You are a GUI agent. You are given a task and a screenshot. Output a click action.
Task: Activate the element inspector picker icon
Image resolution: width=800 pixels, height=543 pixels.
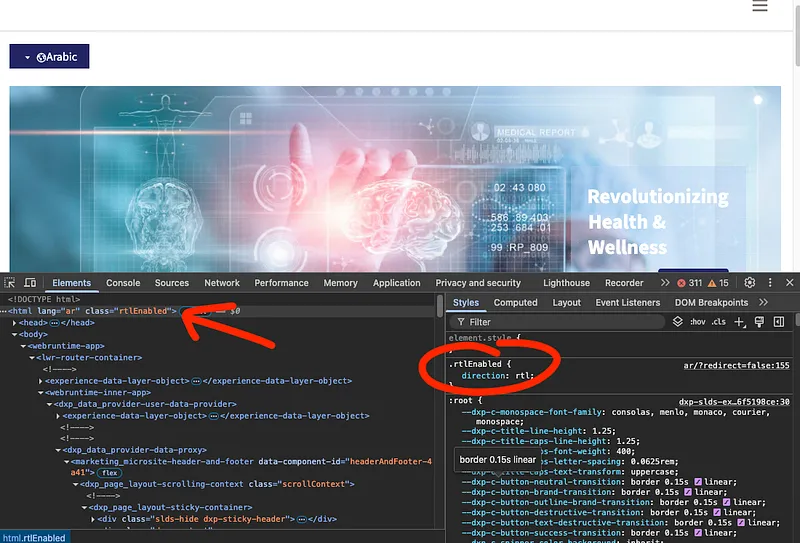coord(10,282)
